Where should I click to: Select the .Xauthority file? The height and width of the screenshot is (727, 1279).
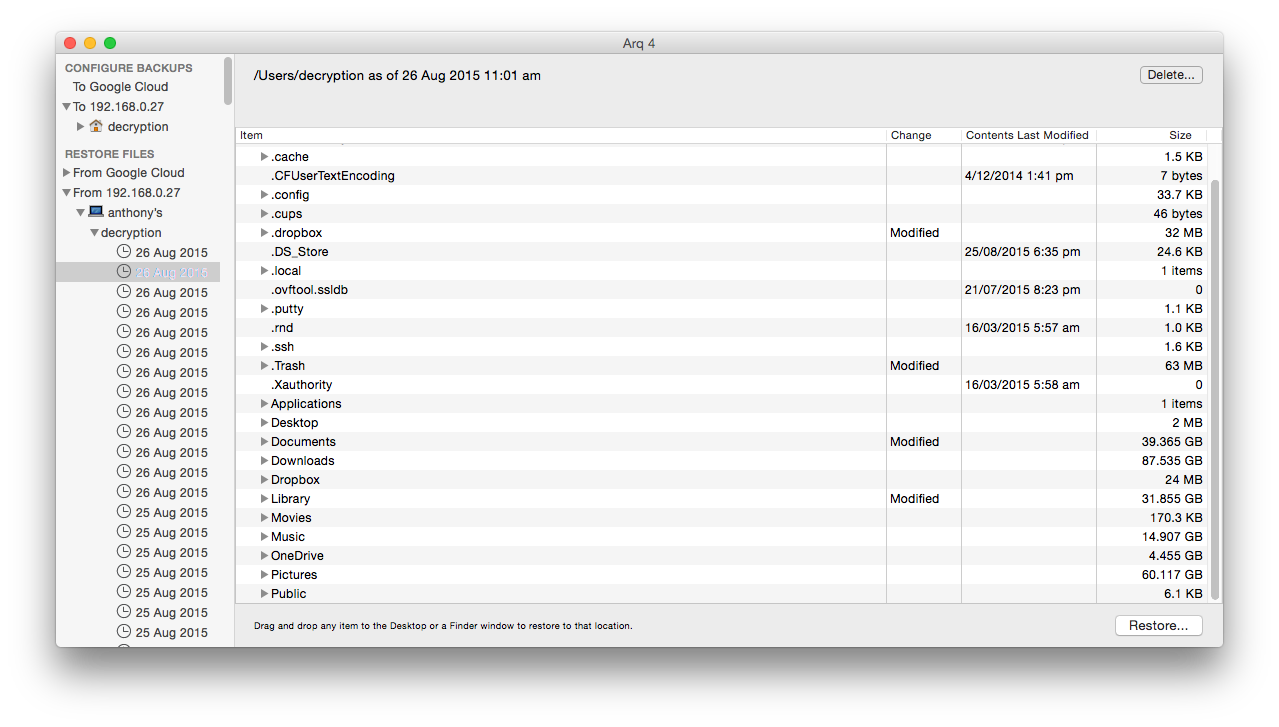tap(302, 385)
